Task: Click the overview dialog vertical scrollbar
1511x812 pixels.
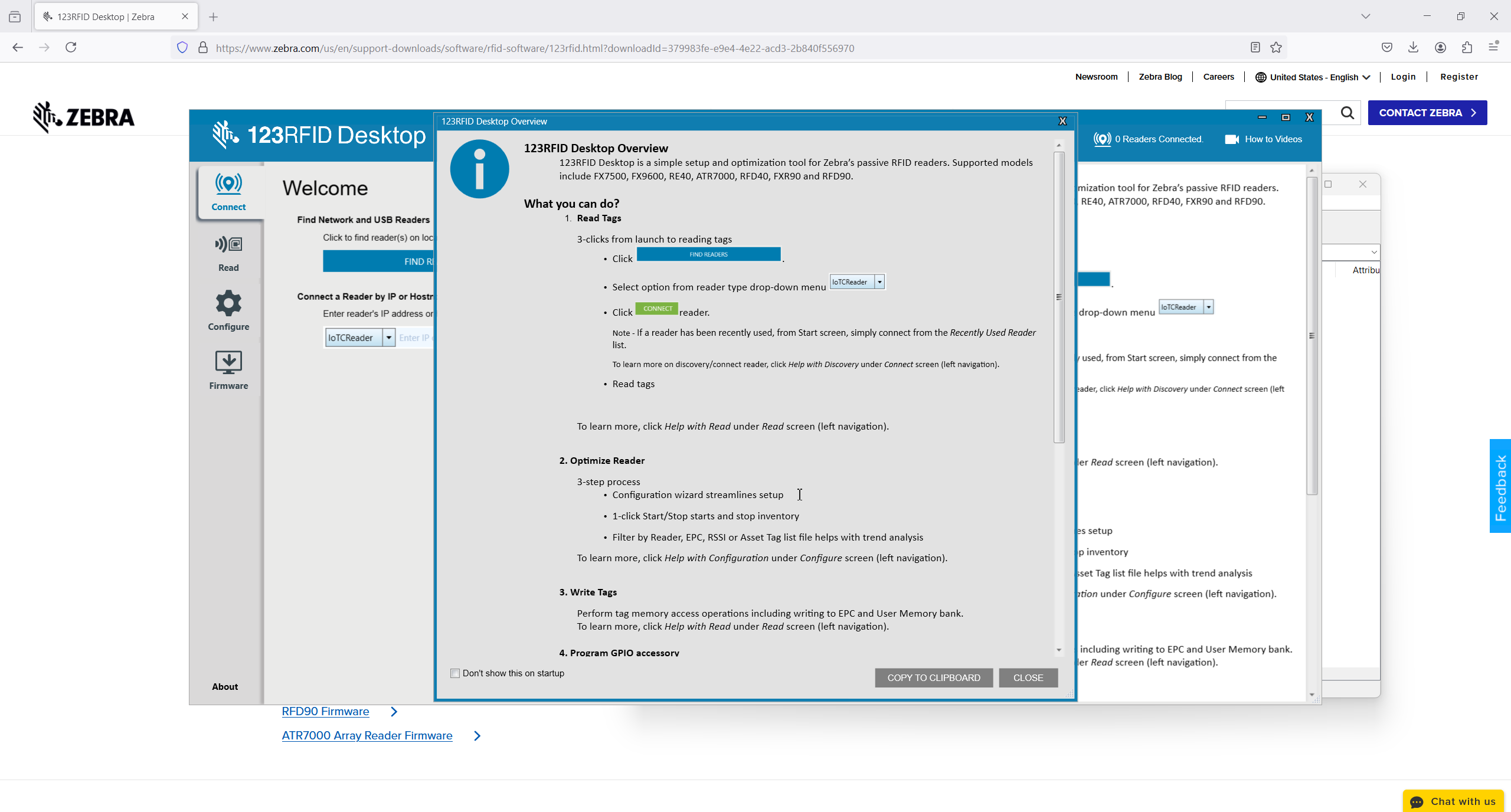Action: pyautogui.click(x=1059, y=297)
